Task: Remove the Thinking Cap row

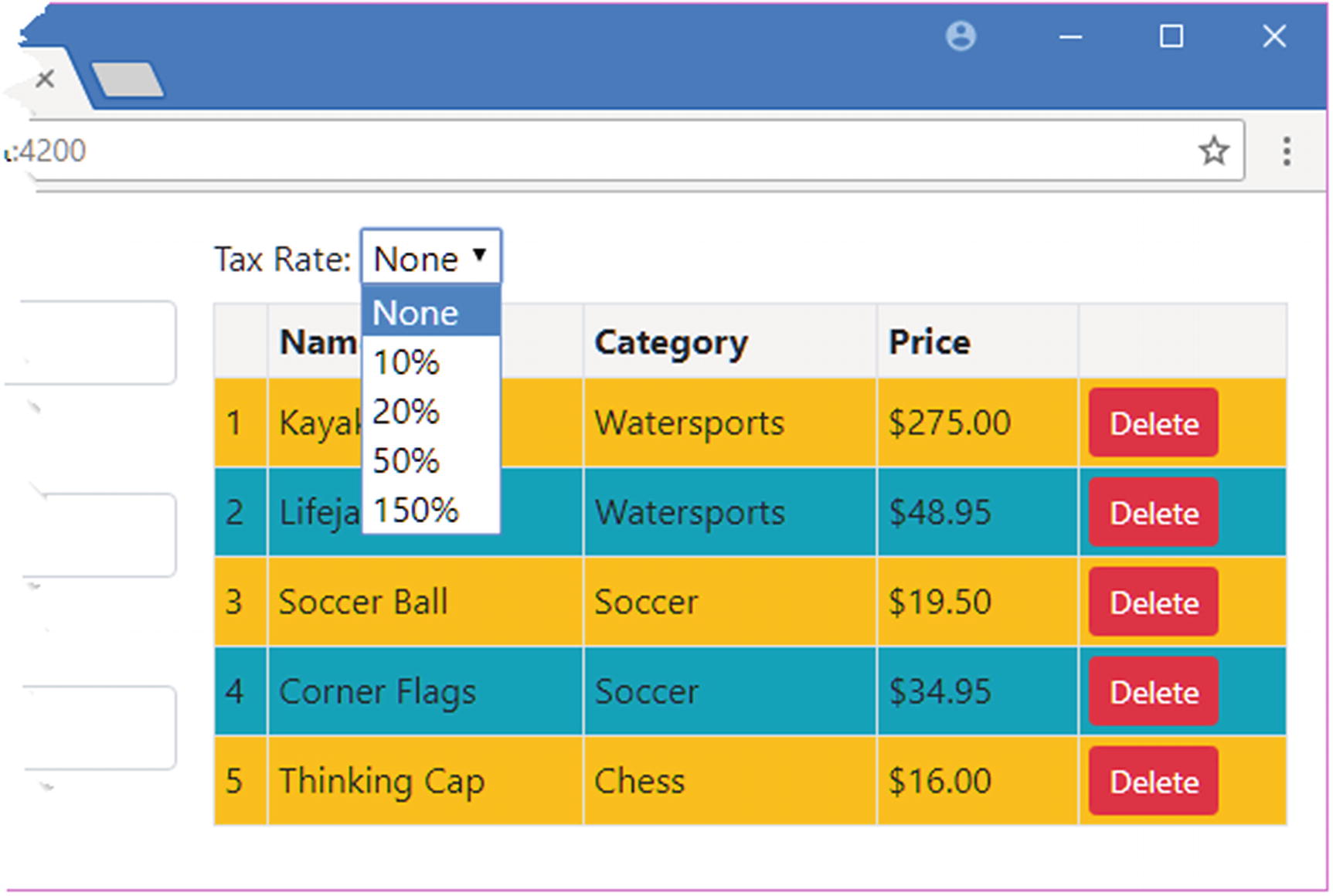Action: 1153,782
